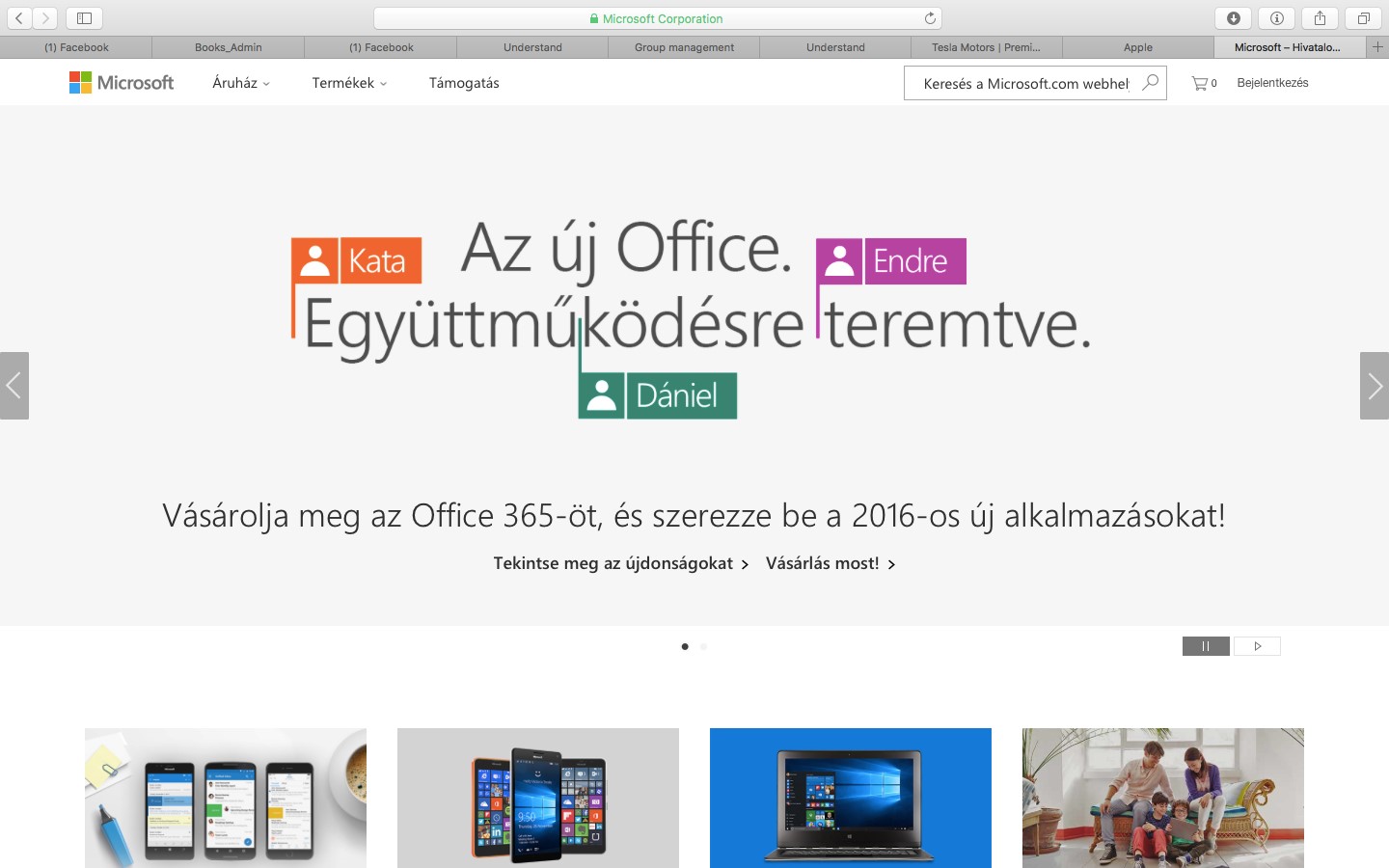
Task: Open the phones with coffee cup thumbnail
Action: coord(226,798)
